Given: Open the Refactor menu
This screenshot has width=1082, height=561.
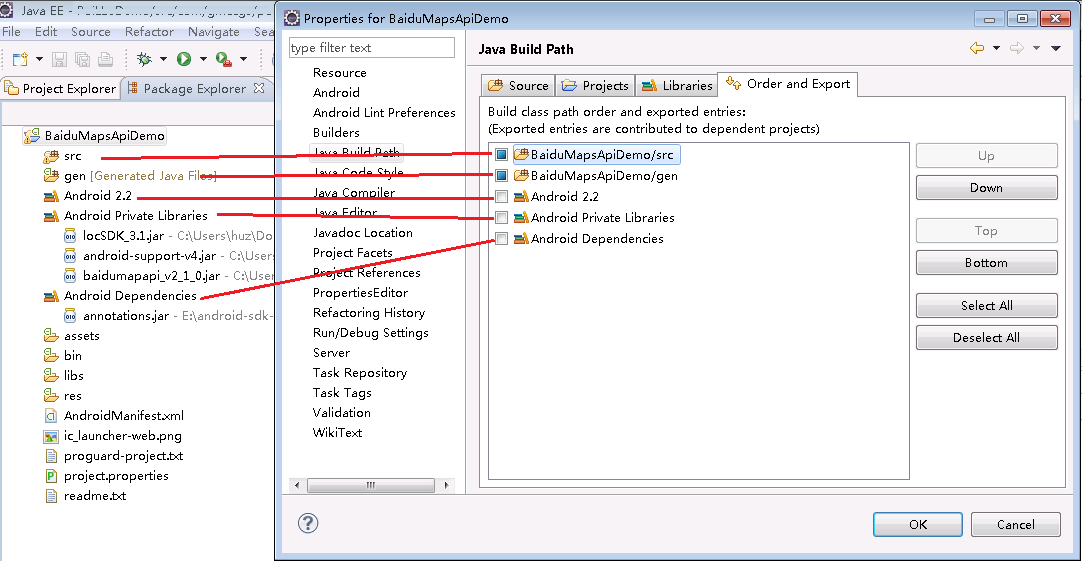Looking at the screenshot, I should (x=149, y=32).
